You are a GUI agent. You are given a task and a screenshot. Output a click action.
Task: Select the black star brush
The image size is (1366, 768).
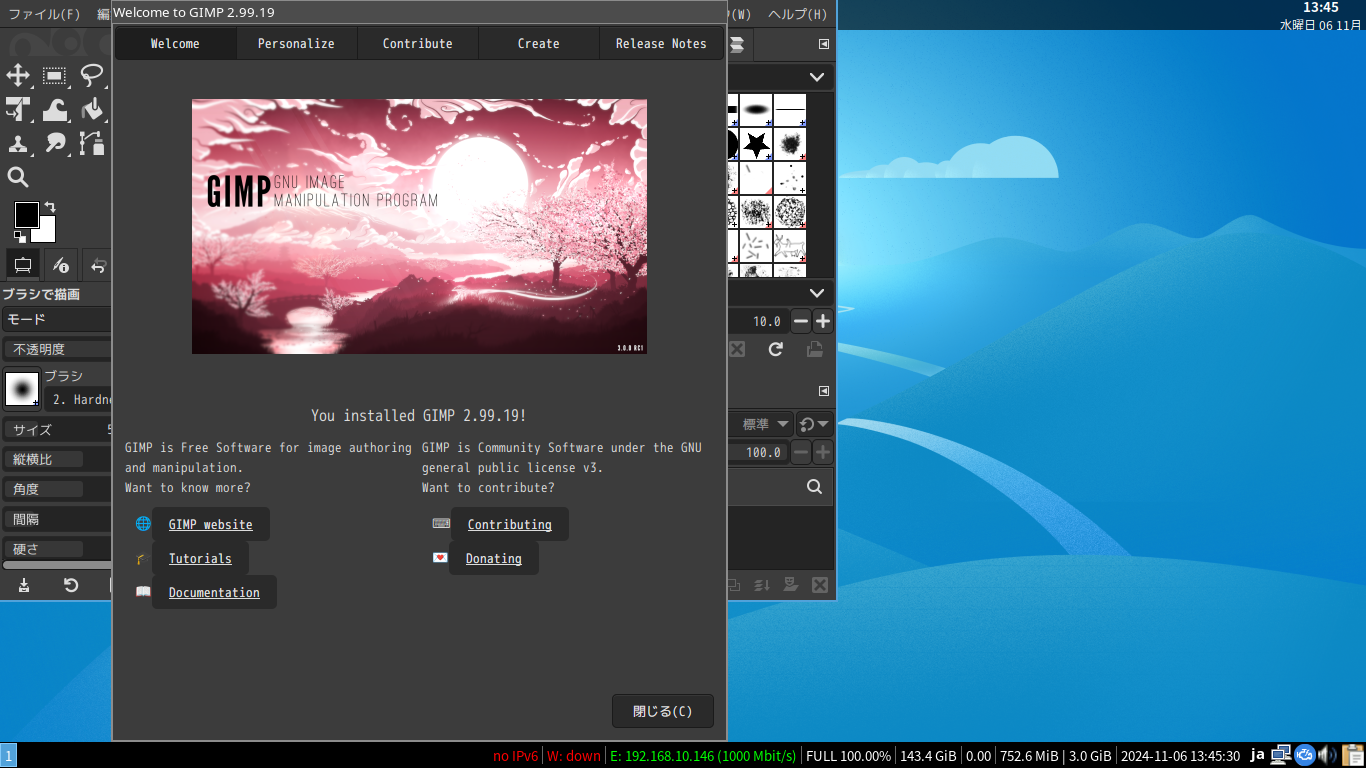click(756, 143)
